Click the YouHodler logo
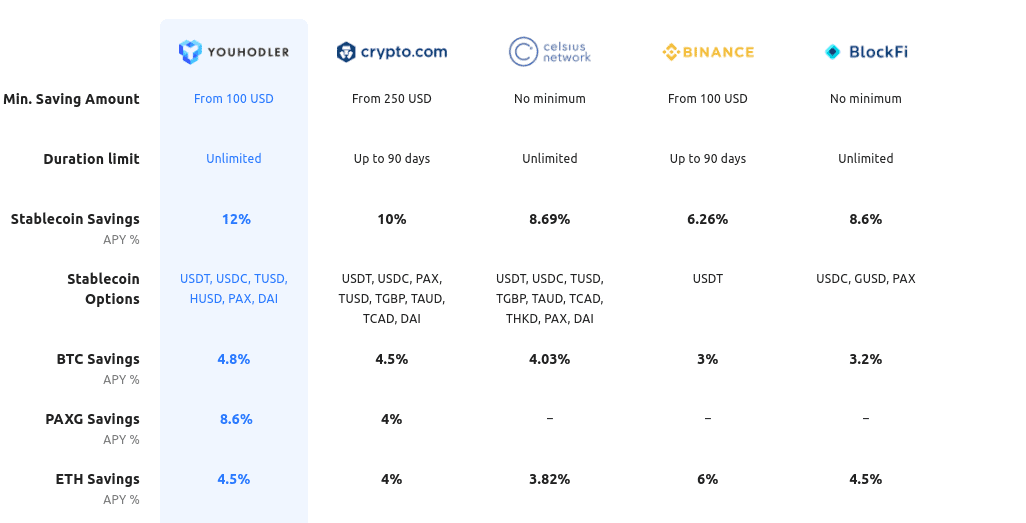This screenshot has width=1026, height=523. [234, 52]
